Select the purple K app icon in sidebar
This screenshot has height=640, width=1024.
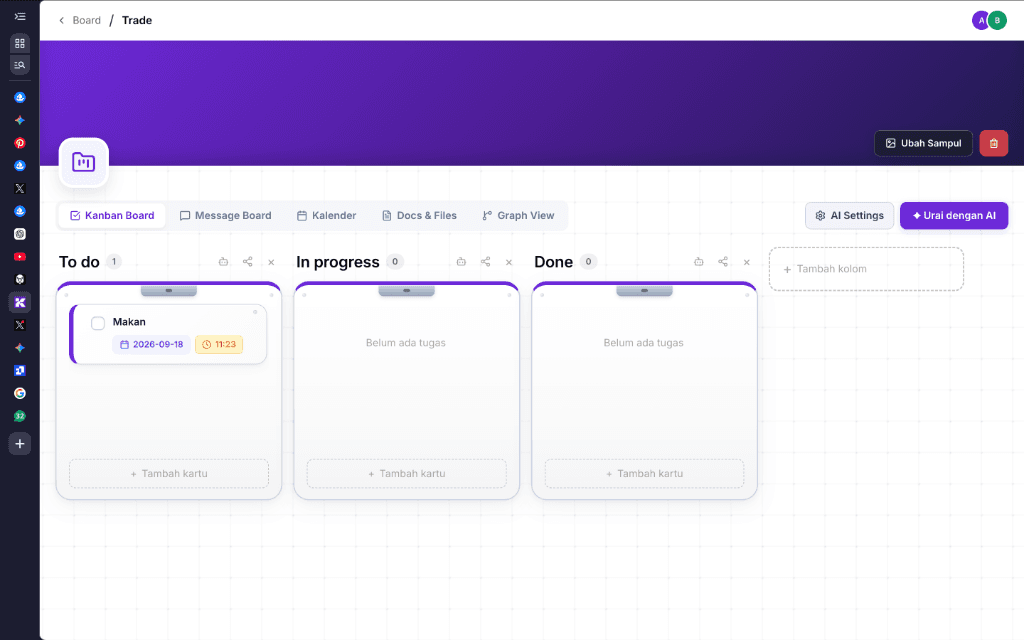[x=20, y=302]
